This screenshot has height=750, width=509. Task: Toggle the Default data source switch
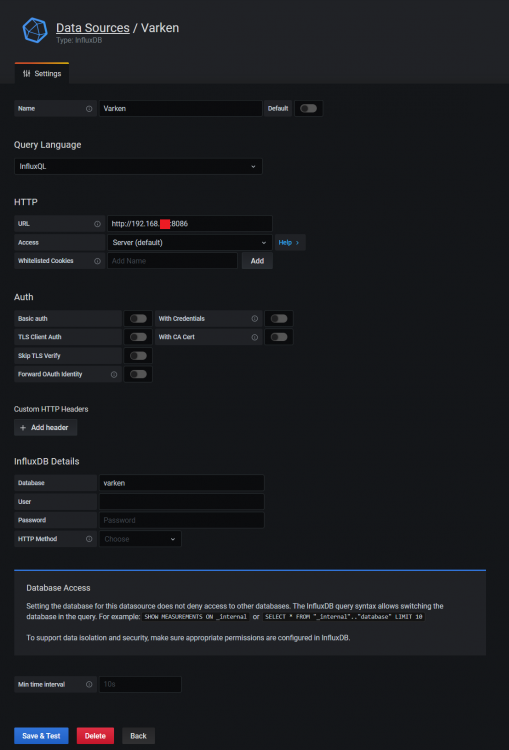(309, 109)
